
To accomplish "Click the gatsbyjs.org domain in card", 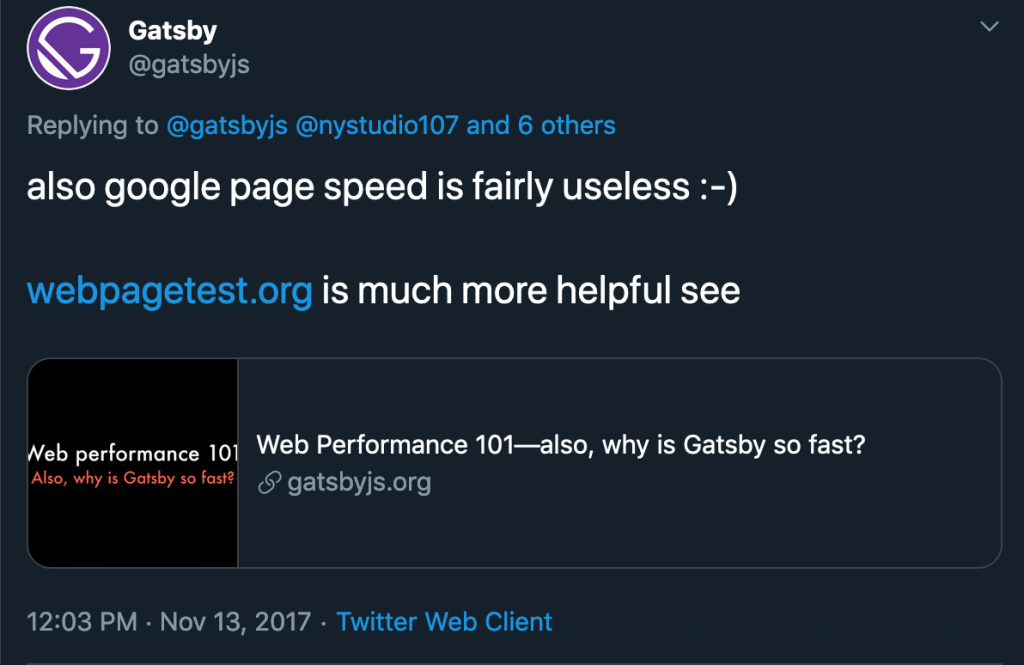I will [358, 484].
